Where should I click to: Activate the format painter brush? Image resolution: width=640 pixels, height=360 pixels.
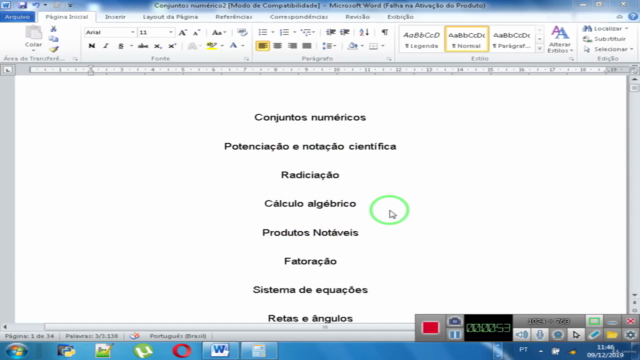point(53,49)
